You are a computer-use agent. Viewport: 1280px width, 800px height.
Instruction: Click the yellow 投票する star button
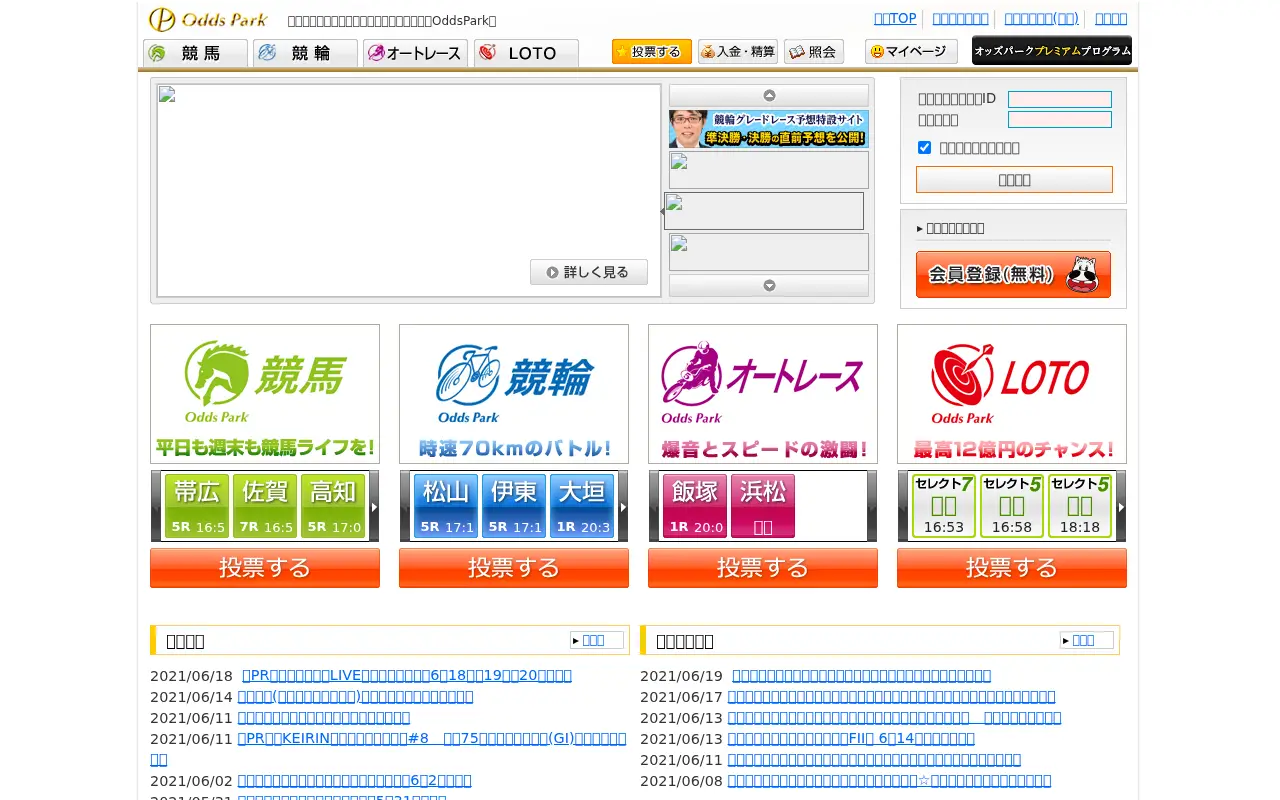pyautogui.click(x=652, y=51)
